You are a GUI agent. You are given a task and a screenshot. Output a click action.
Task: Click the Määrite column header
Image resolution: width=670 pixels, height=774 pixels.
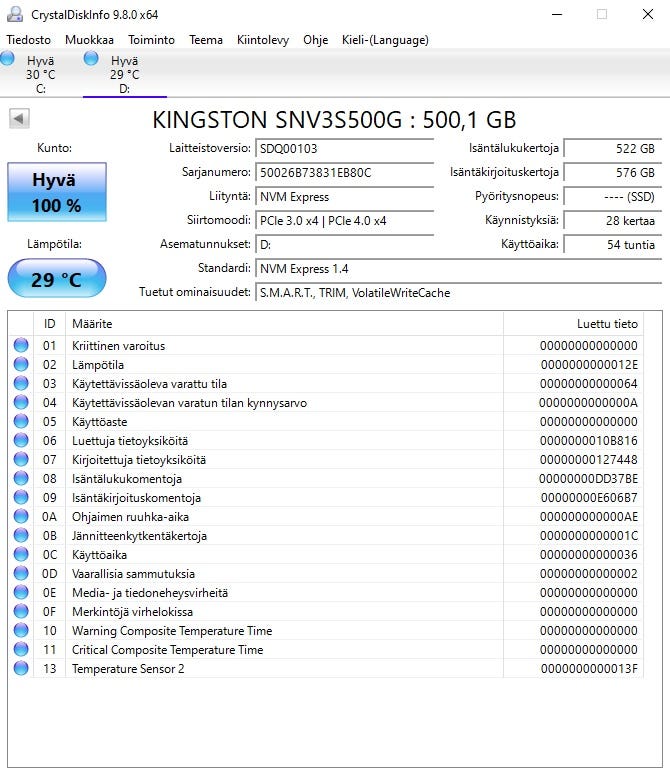coord(92,324)
